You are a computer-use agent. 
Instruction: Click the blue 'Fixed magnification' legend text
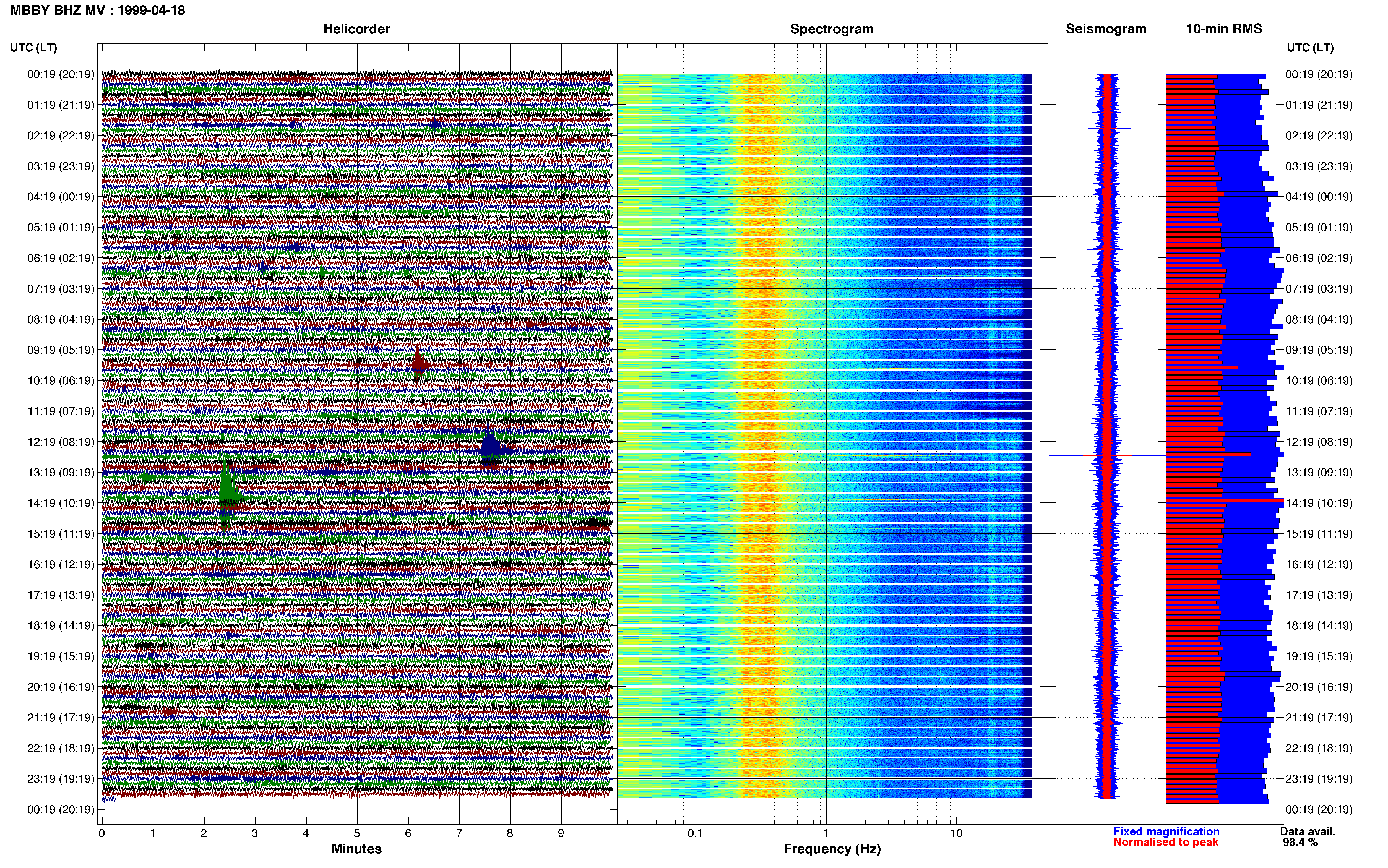(x=1166, y=831)
